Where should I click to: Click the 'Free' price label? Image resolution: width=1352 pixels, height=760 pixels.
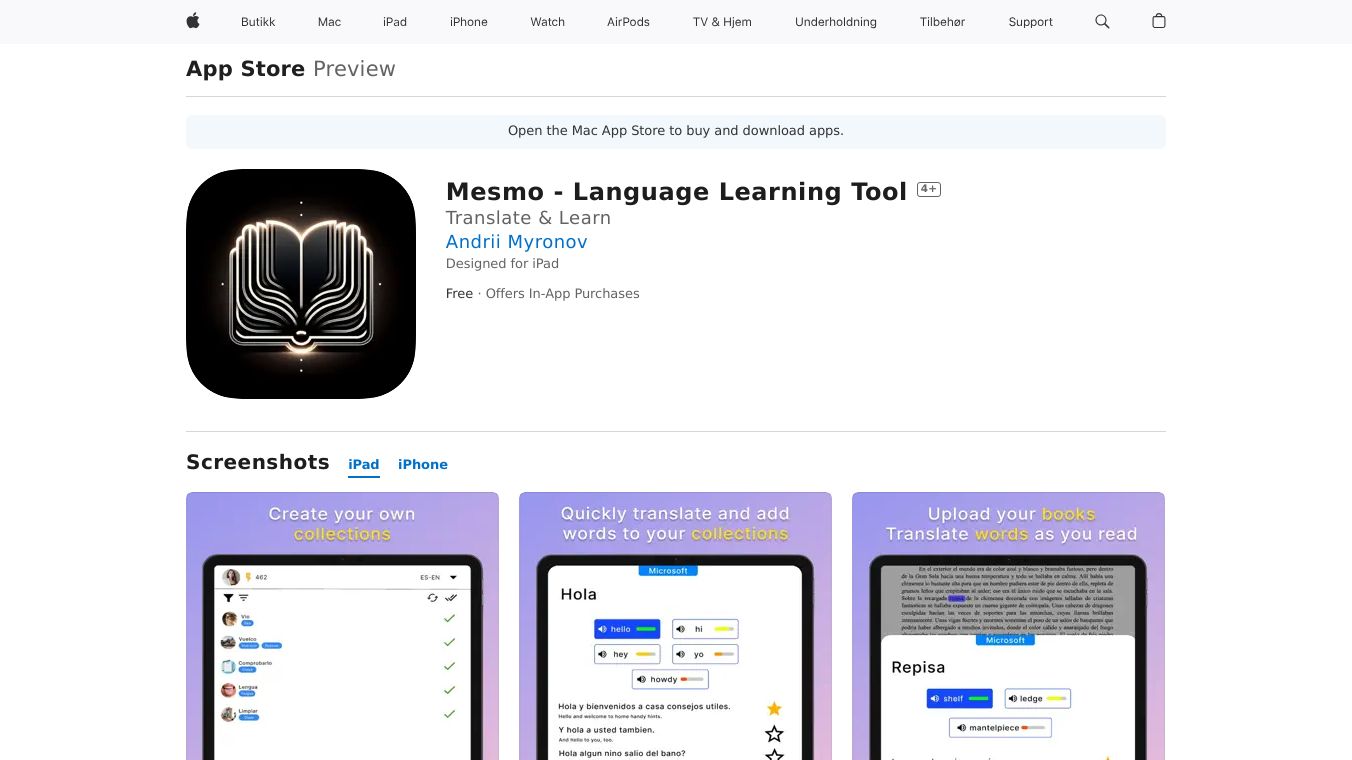click(x=459, y=294)
